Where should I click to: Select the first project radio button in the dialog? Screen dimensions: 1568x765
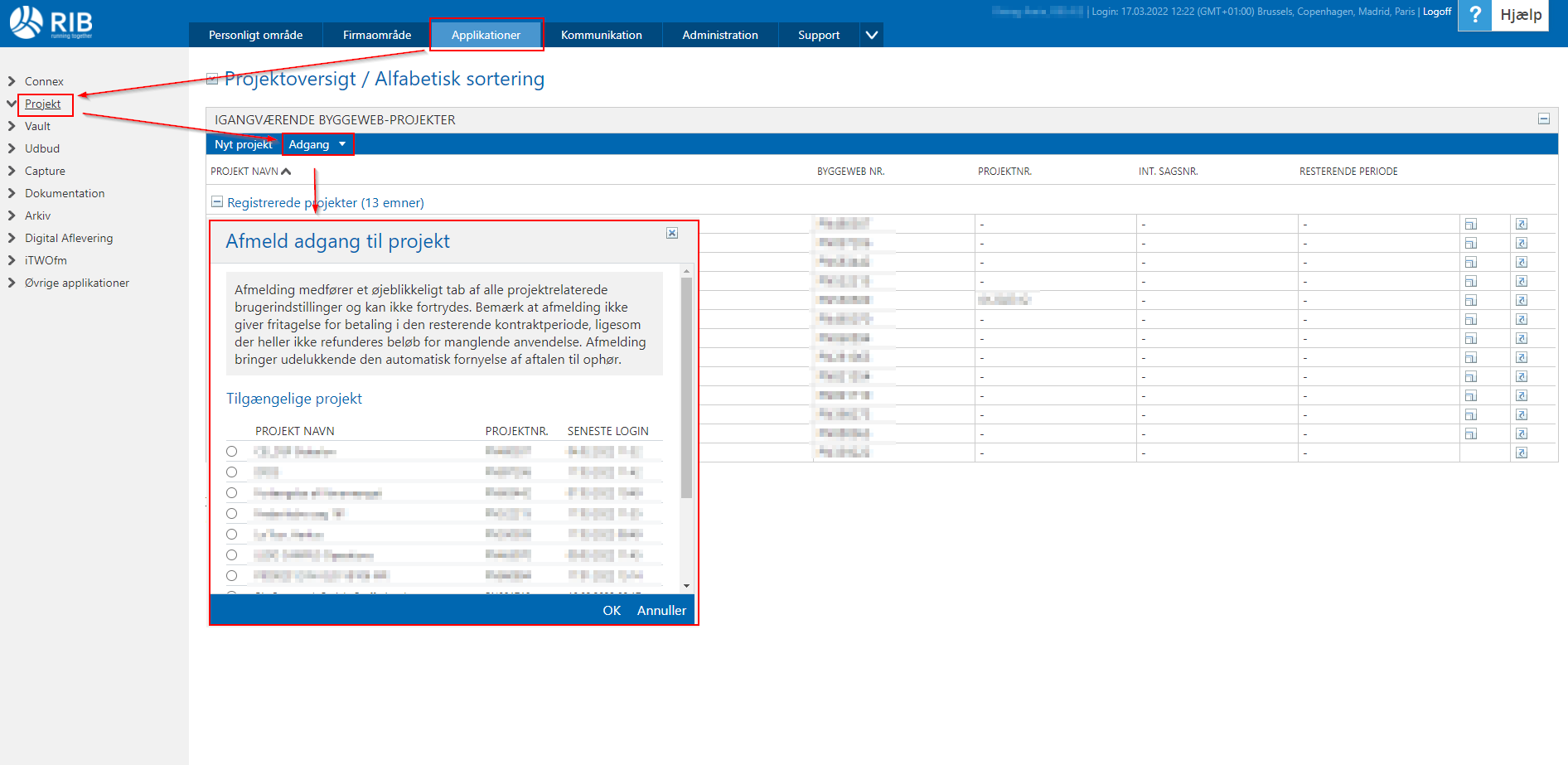click(x=232, y=452)
